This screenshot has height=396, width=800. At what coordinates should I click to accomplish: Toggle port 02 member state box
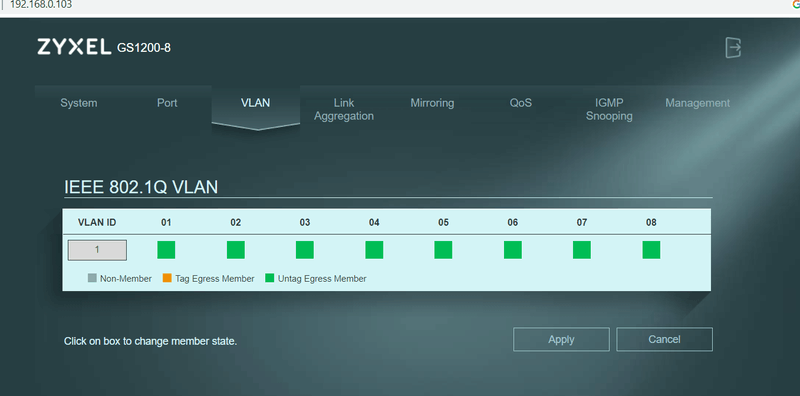[x=236, y=250]
